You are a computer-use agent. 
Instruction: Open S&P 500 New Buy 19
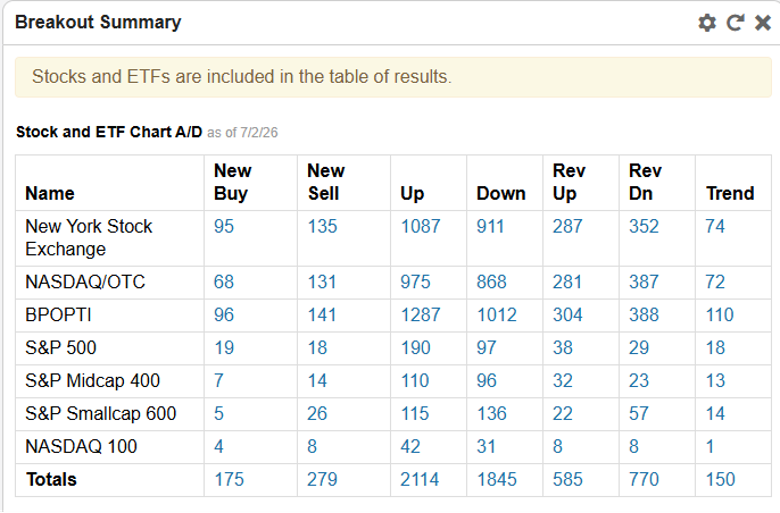pyautogui.click(x=224, y=348)
